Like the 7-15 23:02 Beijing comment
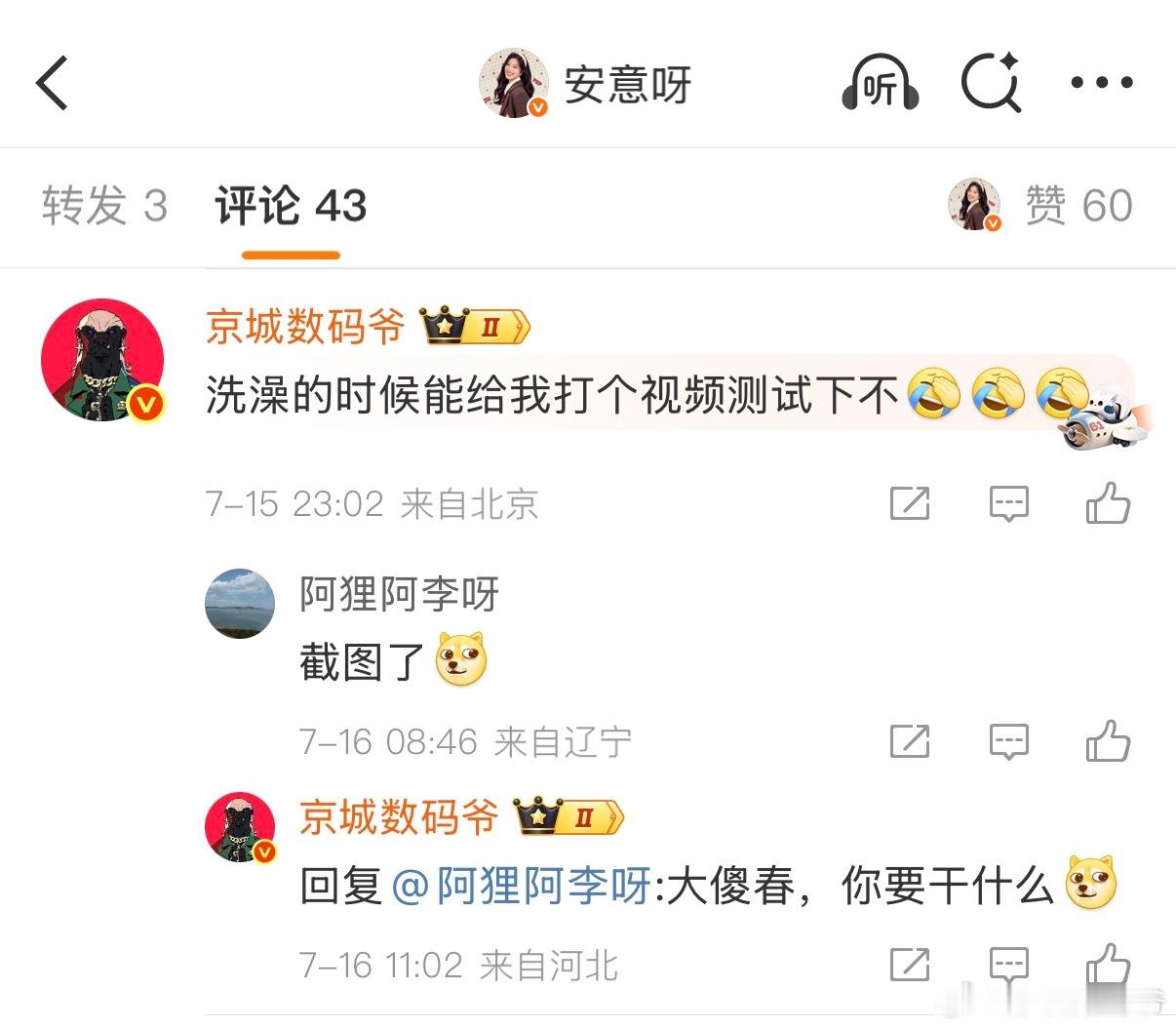Viewport: 1176px width, 1029px height. pyautogui.click(x=1109, y=503)
